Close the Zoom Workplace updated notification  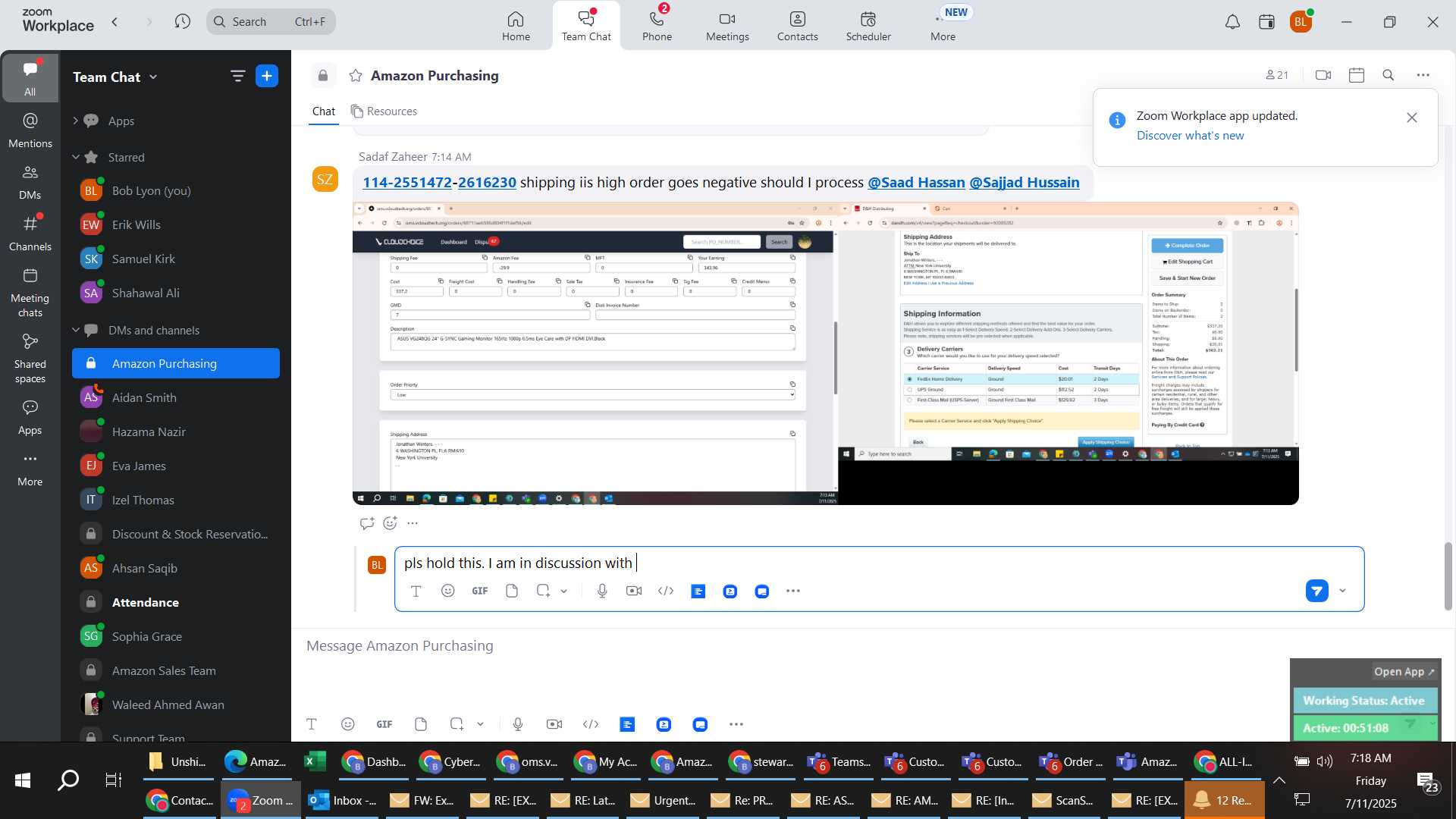[1411, 118]
